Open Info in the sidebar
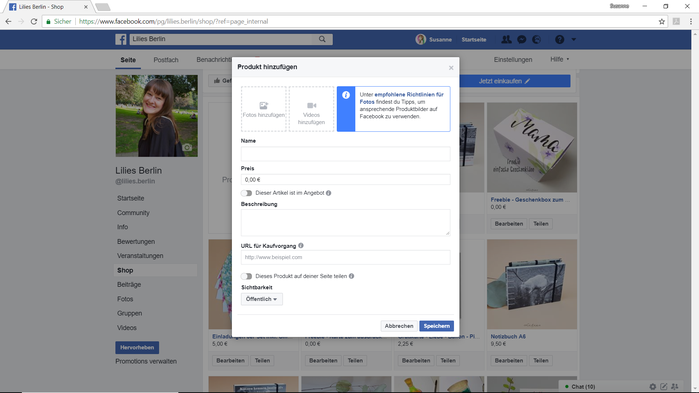Image resolution: width=699 pixels, height=393 pixels. click(x=123, y=227)
